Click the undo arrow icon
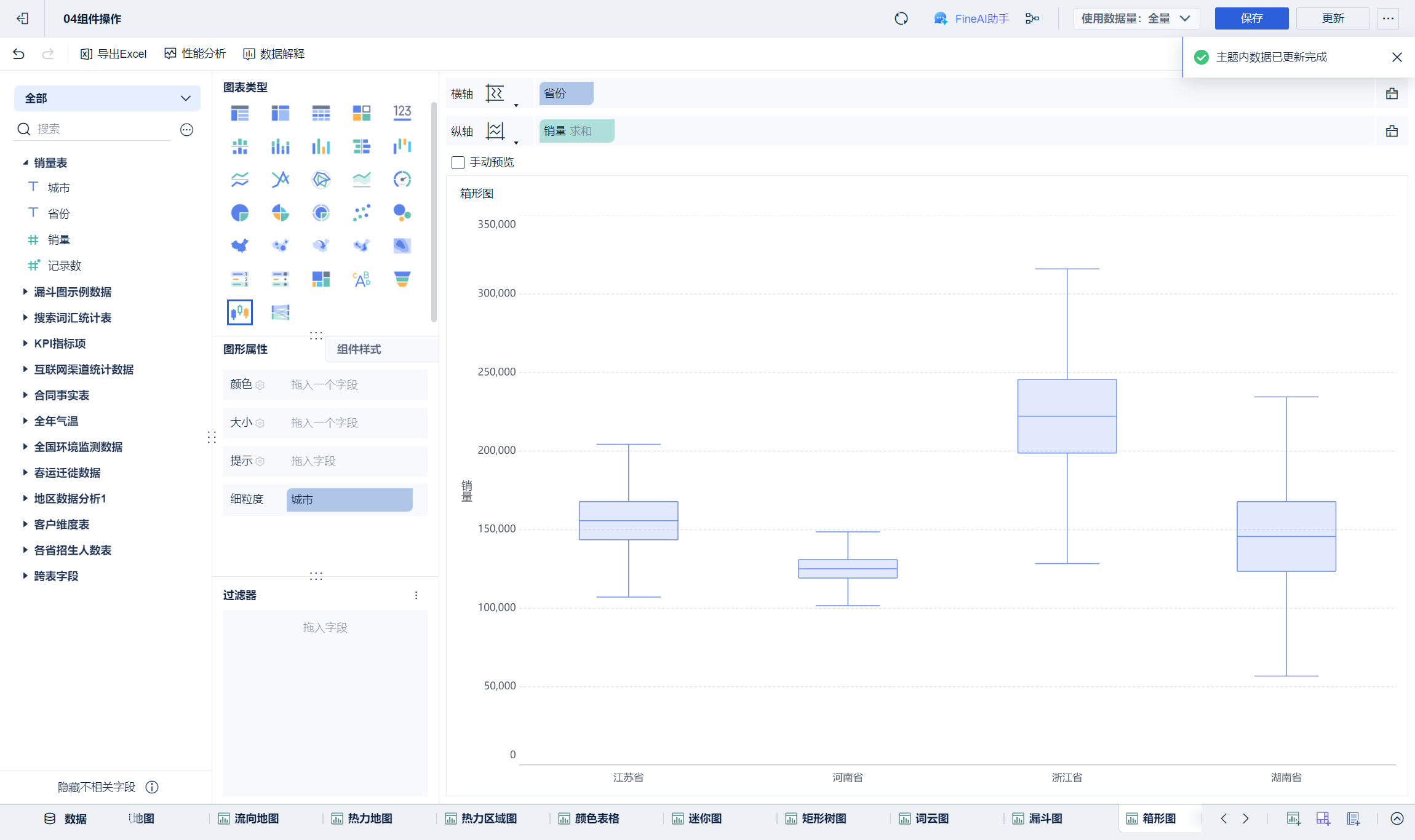Image resolution: width=1415 pixels, height=840 pixels. (x=18, y=54)
